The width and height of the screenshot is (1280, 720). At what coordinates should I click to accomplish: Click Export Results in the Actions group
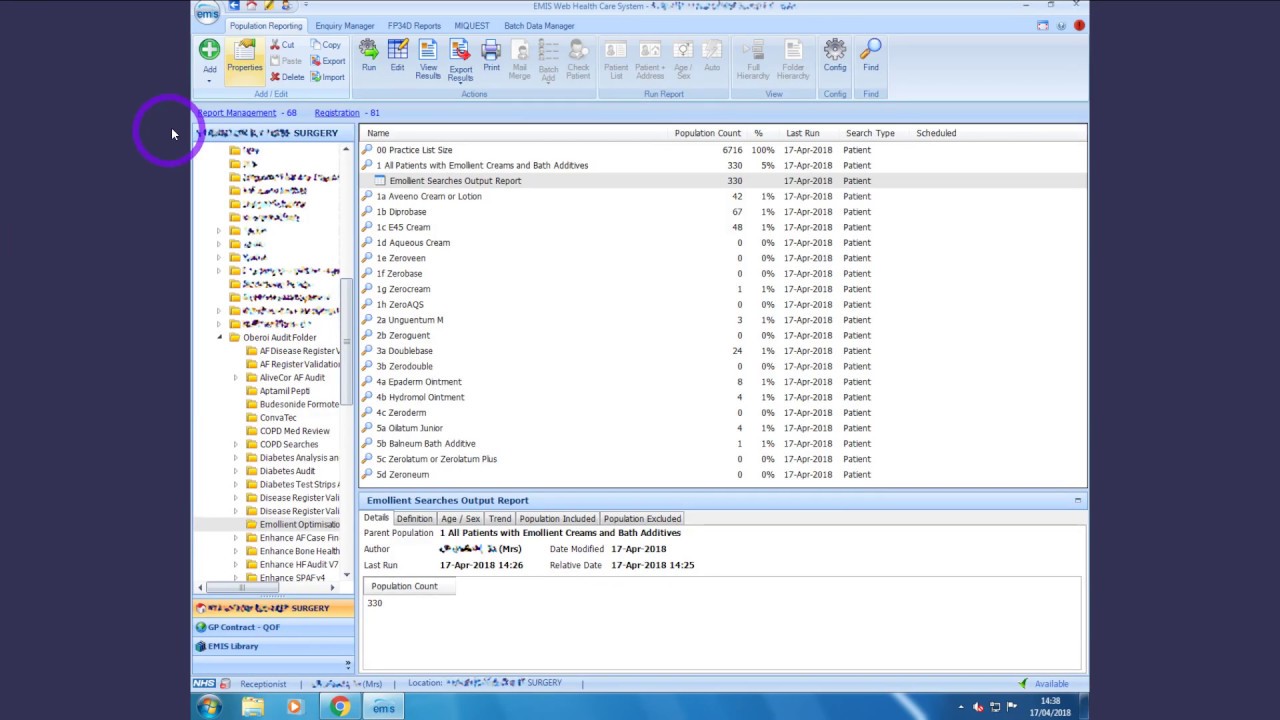460,60
